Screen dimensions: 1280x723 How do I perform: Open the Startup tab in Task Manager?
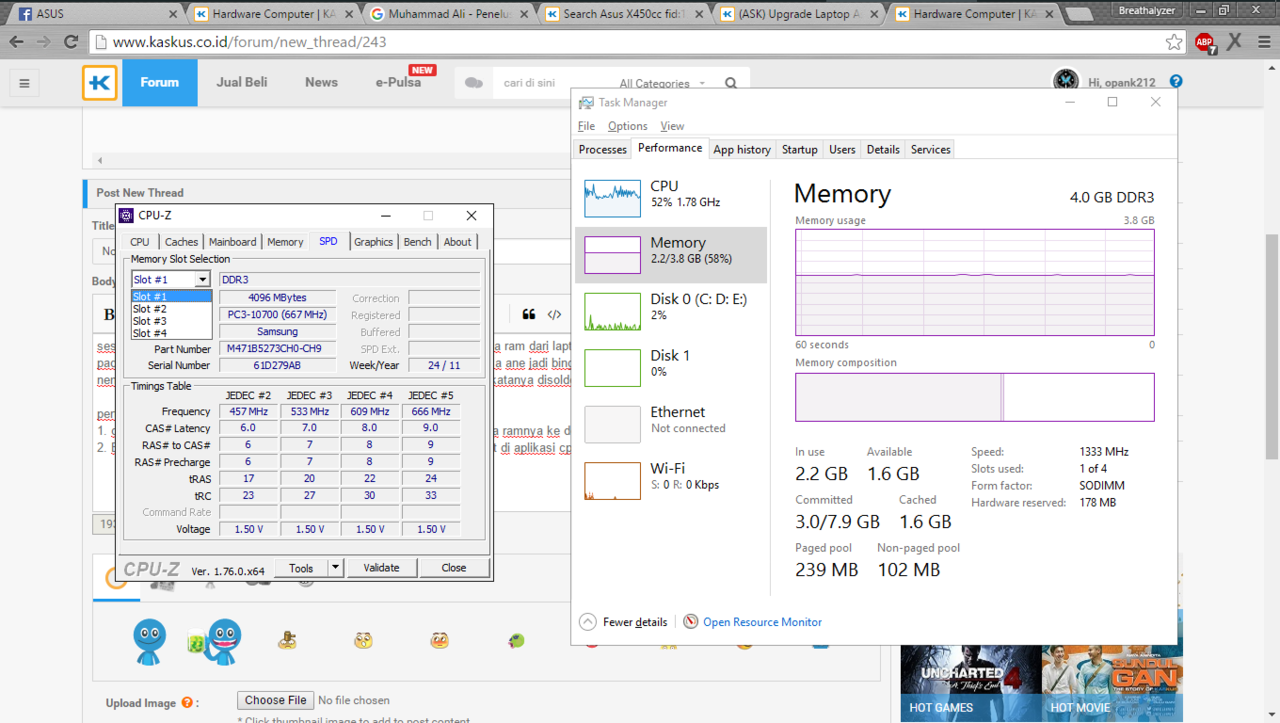(x=800, y=150)
